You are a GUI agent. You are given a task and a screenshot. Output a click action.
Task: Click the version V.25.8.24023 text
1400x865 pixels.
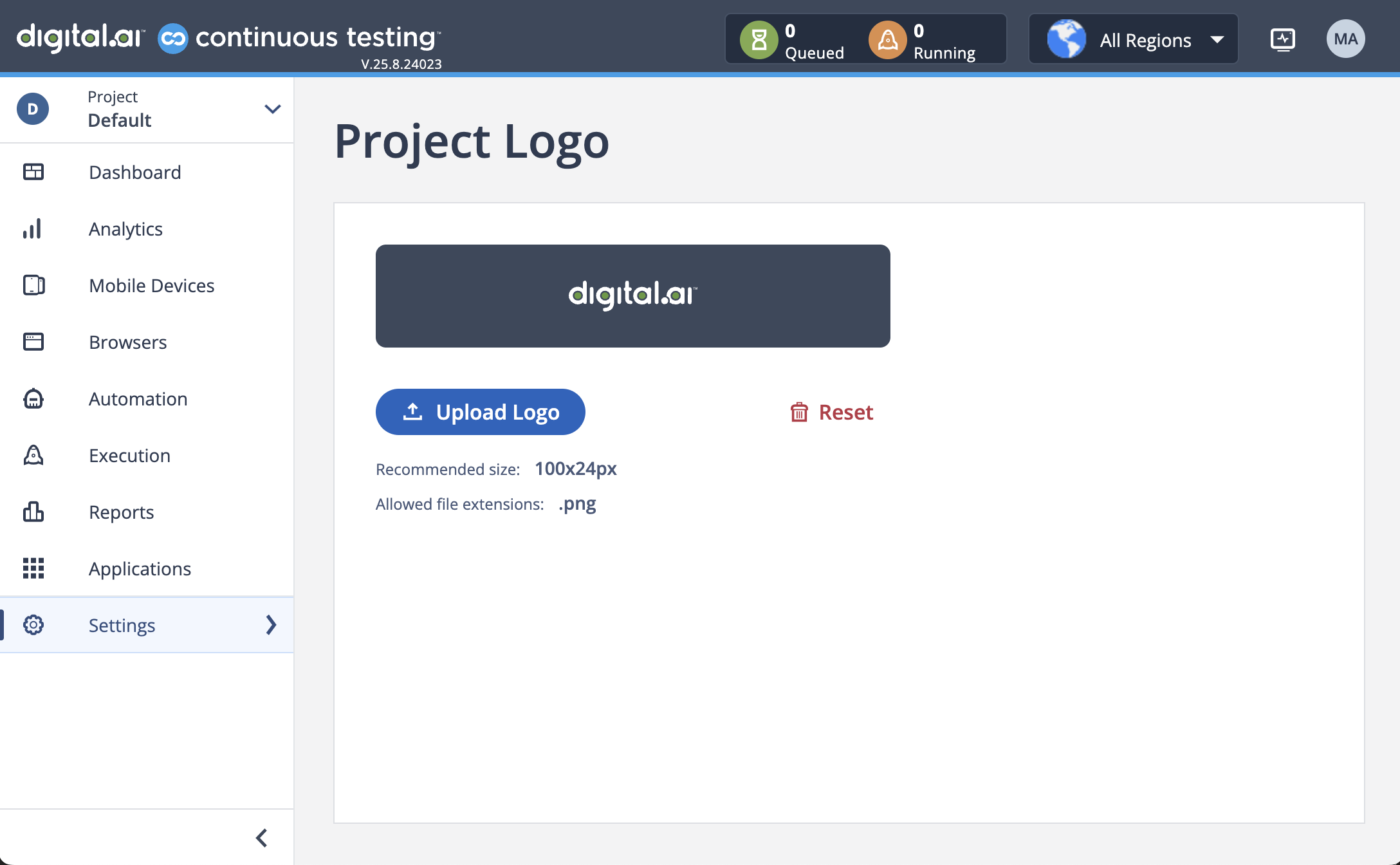tap(401, 64)
